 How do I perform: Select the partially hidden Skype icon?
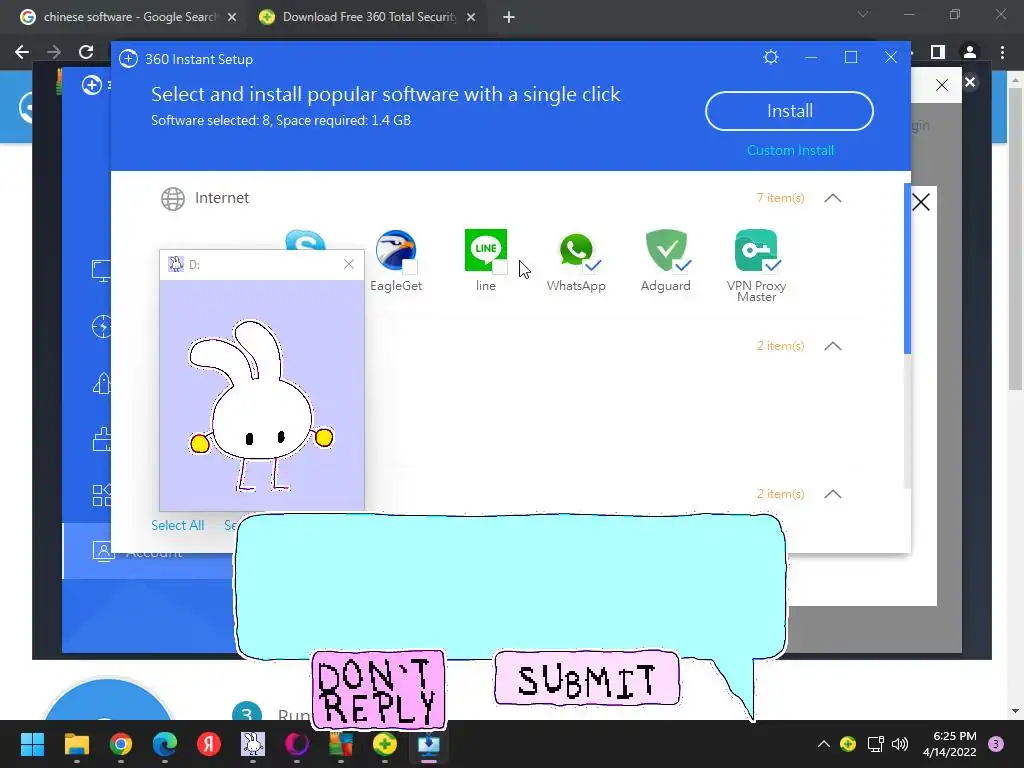click(305, 240)
